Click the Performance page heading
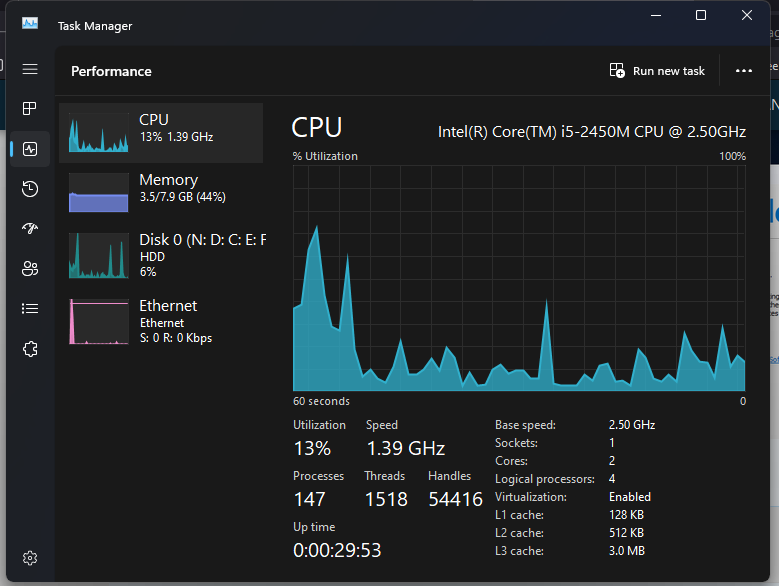This screenshot has width=779, height=586. [x=111, y=72]
